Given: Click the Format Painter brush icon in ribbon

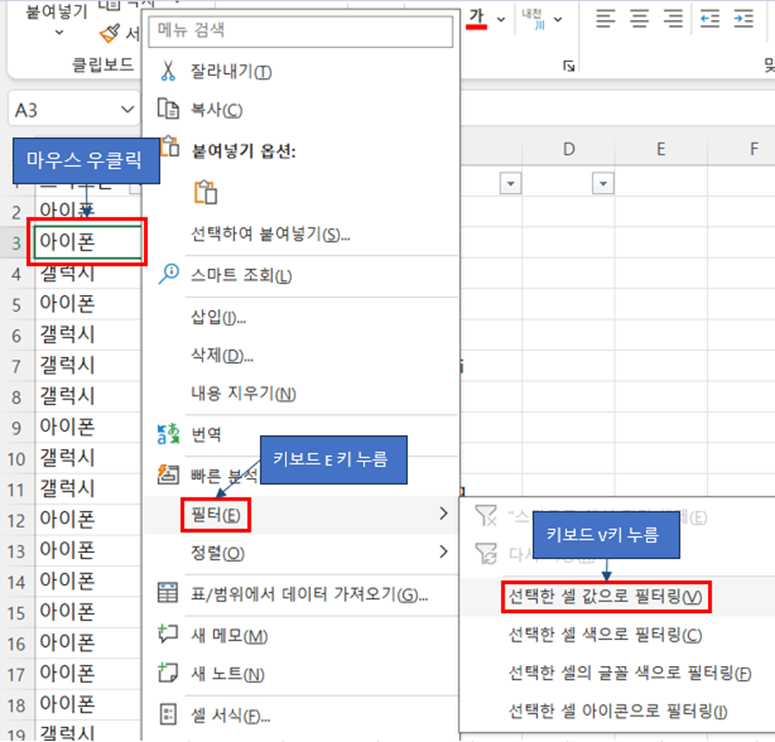Looking at the screenshot, I should (110, 33).
